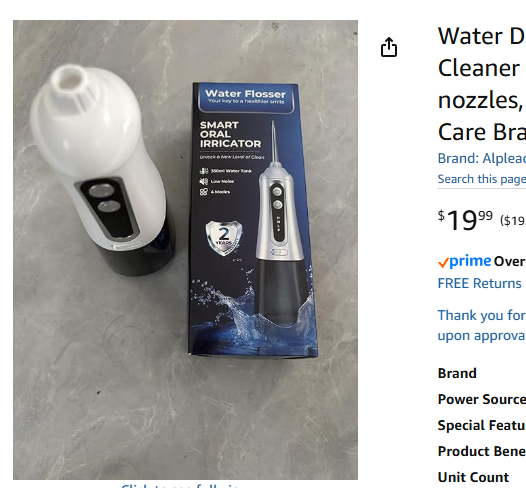Click the Product Benefits attribute label
The width and height of the screenshot is (526, 488).
482,451
